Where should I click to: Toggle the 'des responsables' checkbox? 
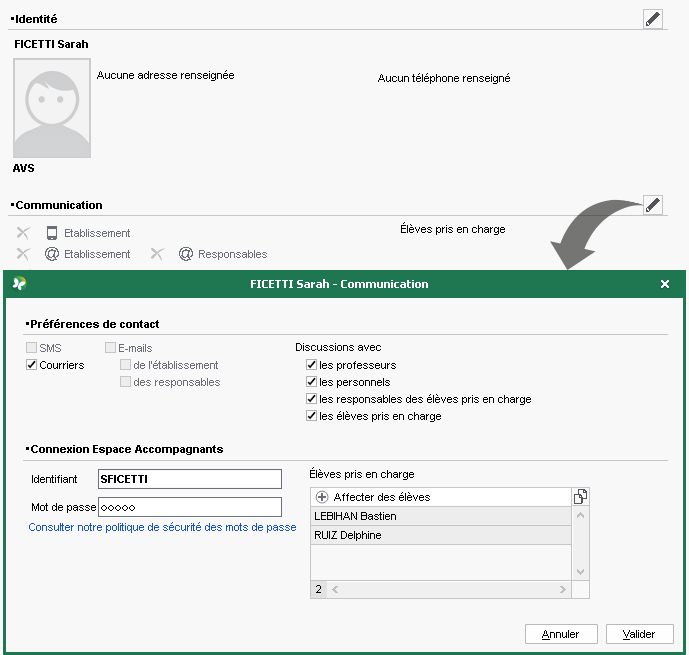click(125, 382)
